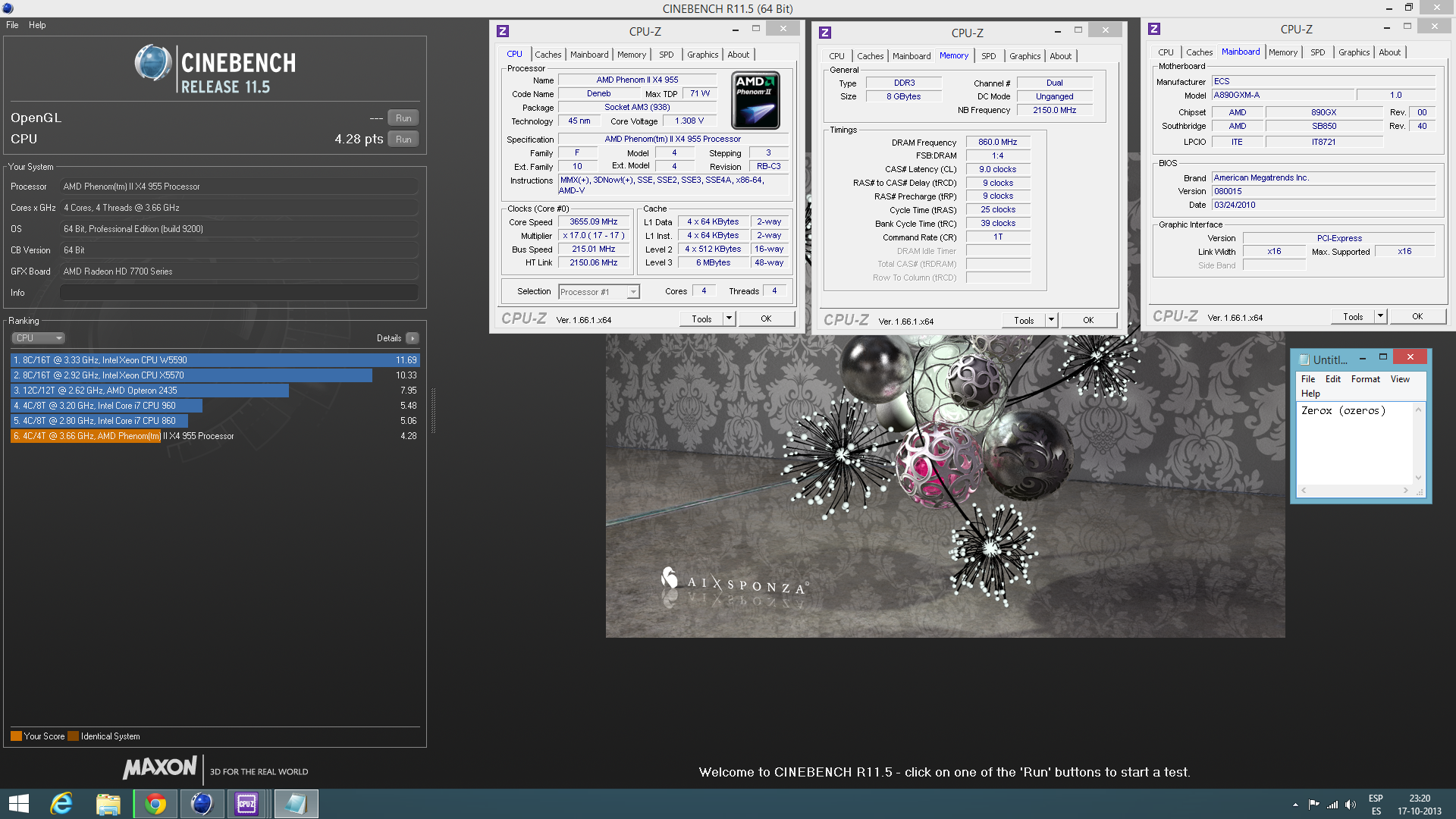Select the Core i7 CPU 860 ranking row
This screenshot has height=819, width=1456.
tap(215, 421)
